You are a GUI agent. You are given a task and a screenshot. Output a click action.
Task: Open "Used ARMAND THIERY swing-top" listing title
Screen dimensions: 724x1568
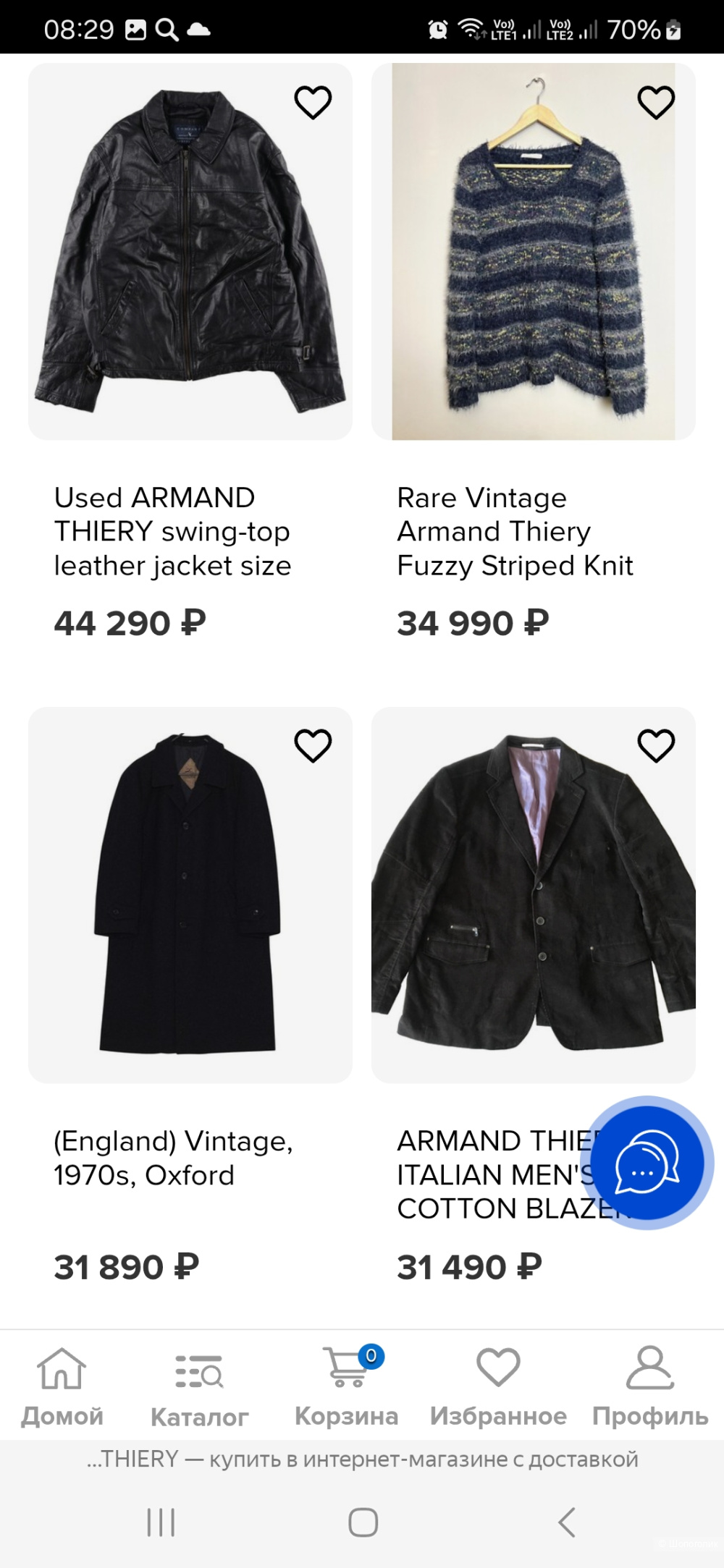point(172,532)
